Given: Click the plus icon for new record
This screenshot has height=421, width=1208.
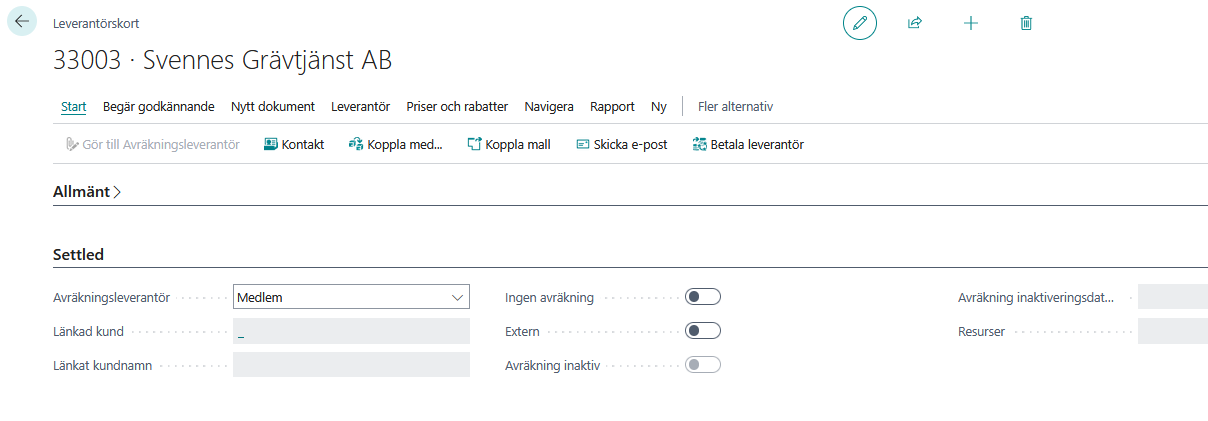Looking at the screenshot, I should (970, 22).
